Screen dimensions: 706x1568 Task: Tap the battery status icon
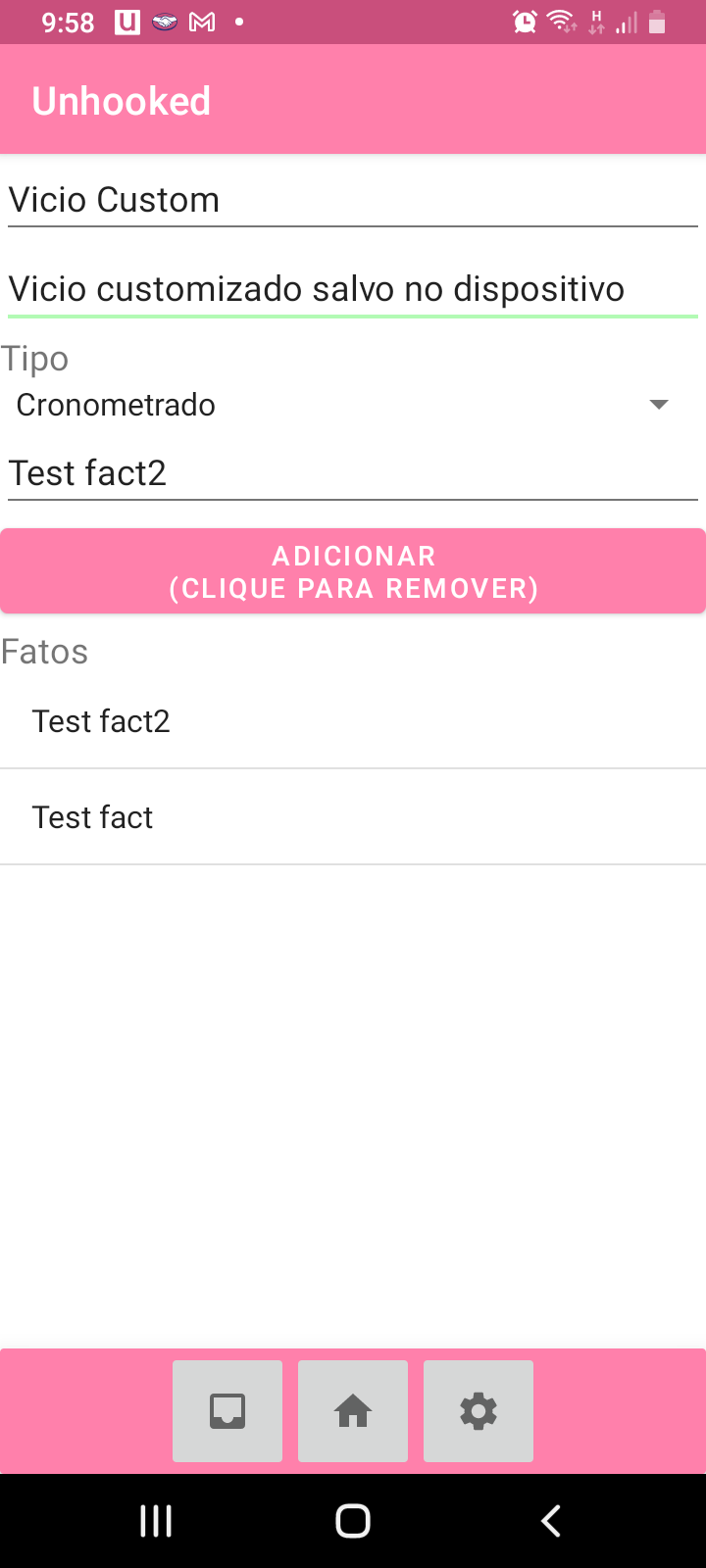(x=658, y=22)
